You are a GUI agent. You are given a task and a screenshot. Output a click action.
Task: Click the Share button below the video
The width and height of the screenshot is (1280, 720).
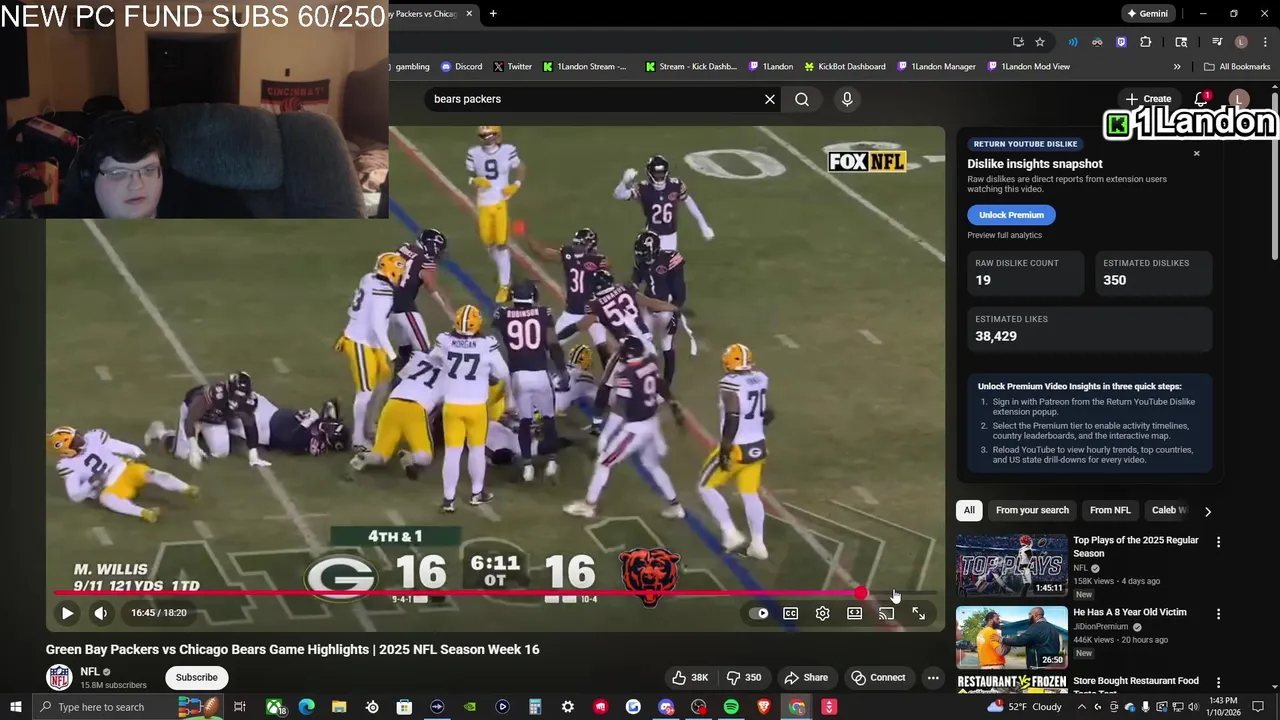[x=806, y=677]
